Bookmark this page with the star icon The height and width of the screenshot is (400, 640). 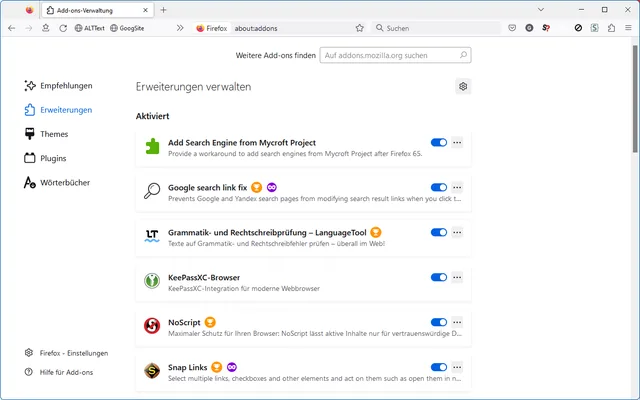click(359, 28)
